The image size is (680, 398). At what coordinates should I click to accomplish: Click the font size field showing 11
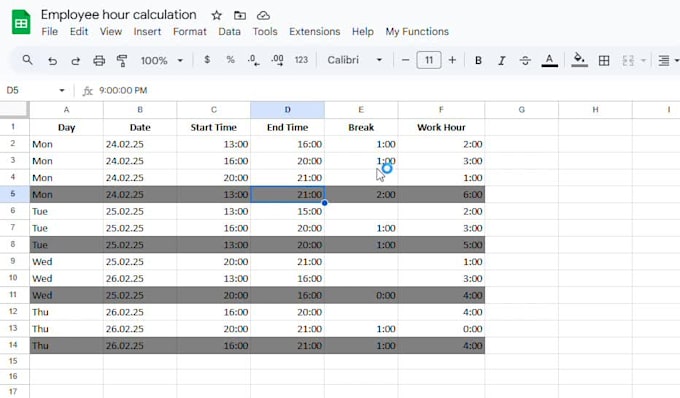click(x=429, y=60)
